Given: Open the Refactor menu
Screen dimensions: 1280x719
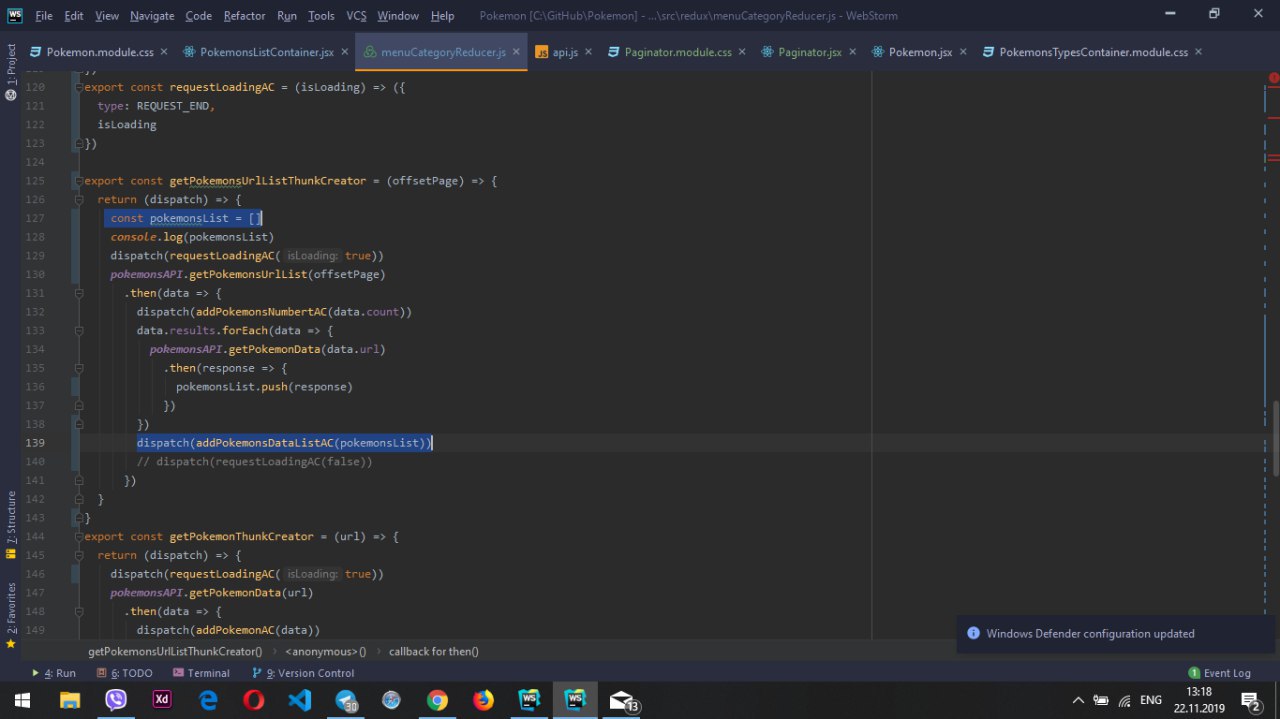Looking at the screenshot, I should pos(244,15).
